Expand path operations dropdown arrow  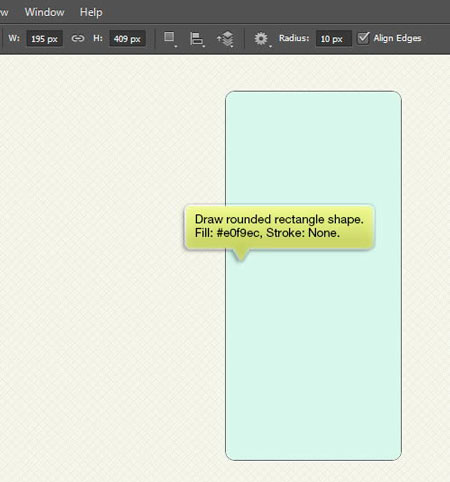176,46
